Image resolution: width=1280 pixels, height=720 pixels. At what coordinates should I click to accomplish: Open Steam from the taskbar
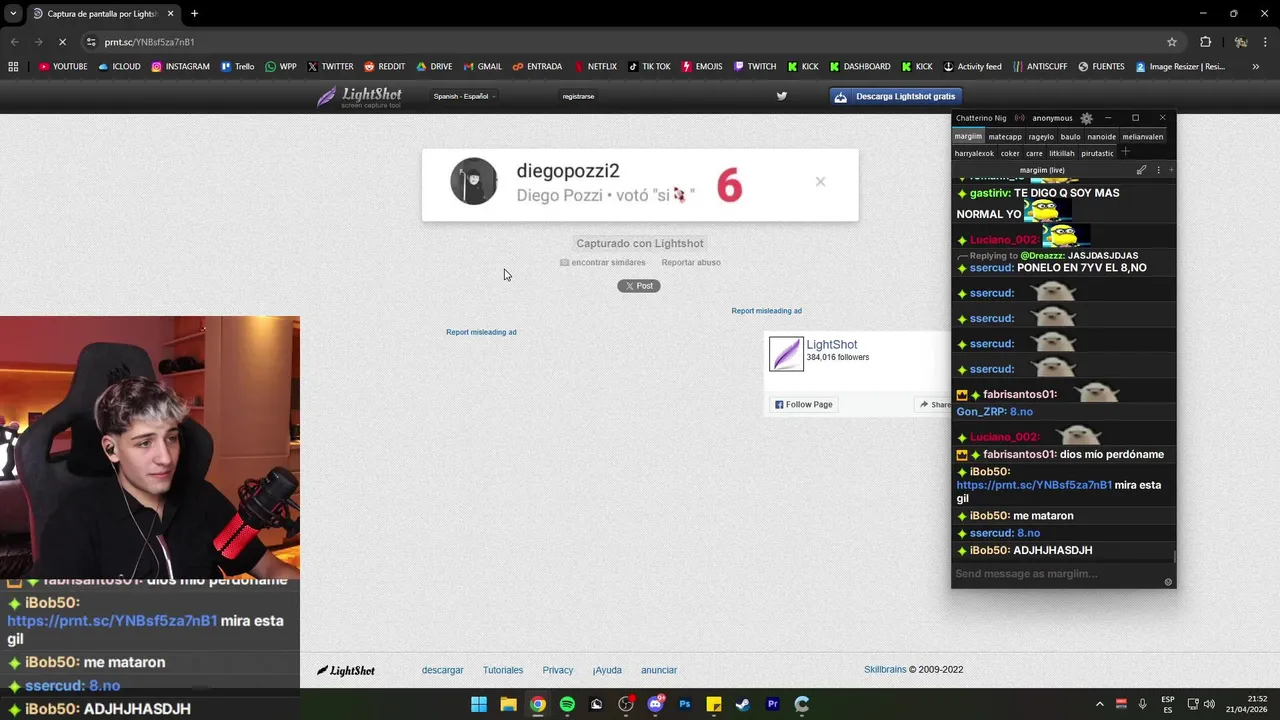[x=743, y=704]
